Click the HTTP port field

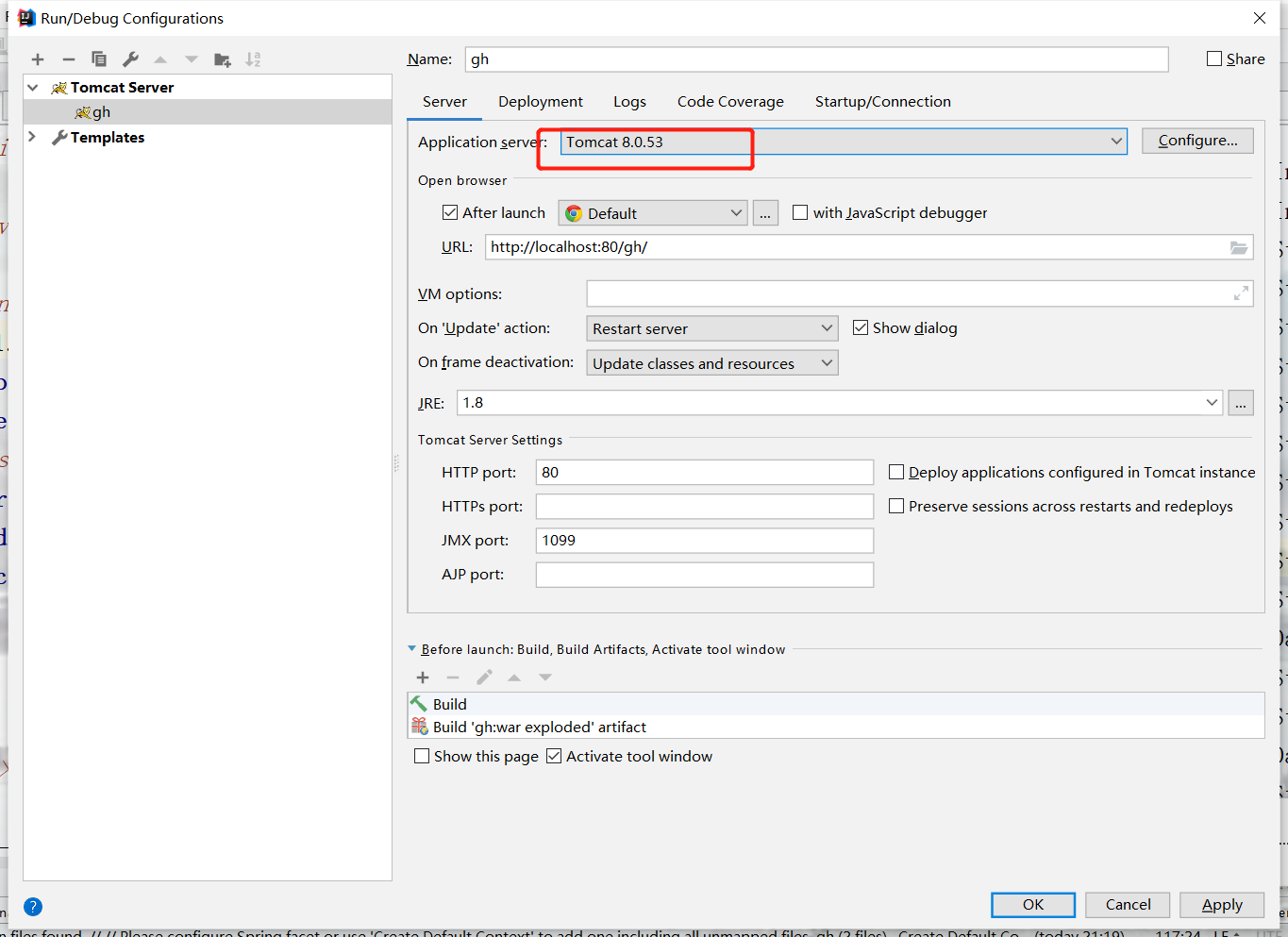coord(705,472)
